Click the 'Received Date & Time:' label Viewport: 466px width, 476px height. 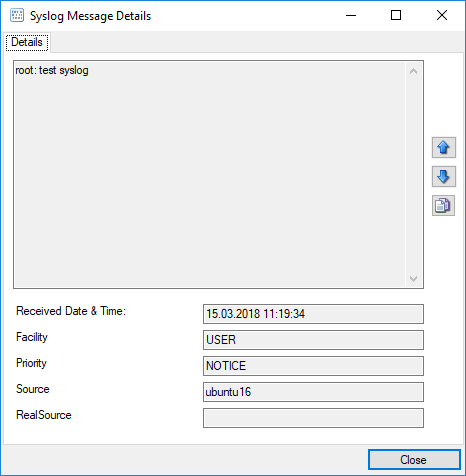(x=71, y=311)
